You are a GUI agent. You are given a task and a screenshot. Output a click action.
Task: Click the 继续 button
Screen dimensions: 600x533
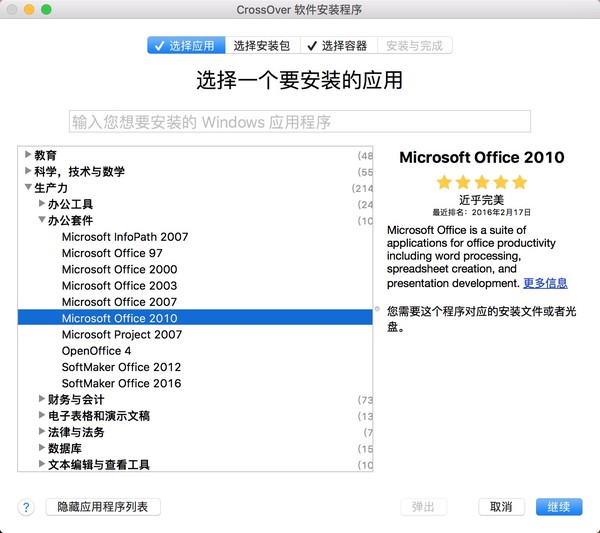coord(559,507)
